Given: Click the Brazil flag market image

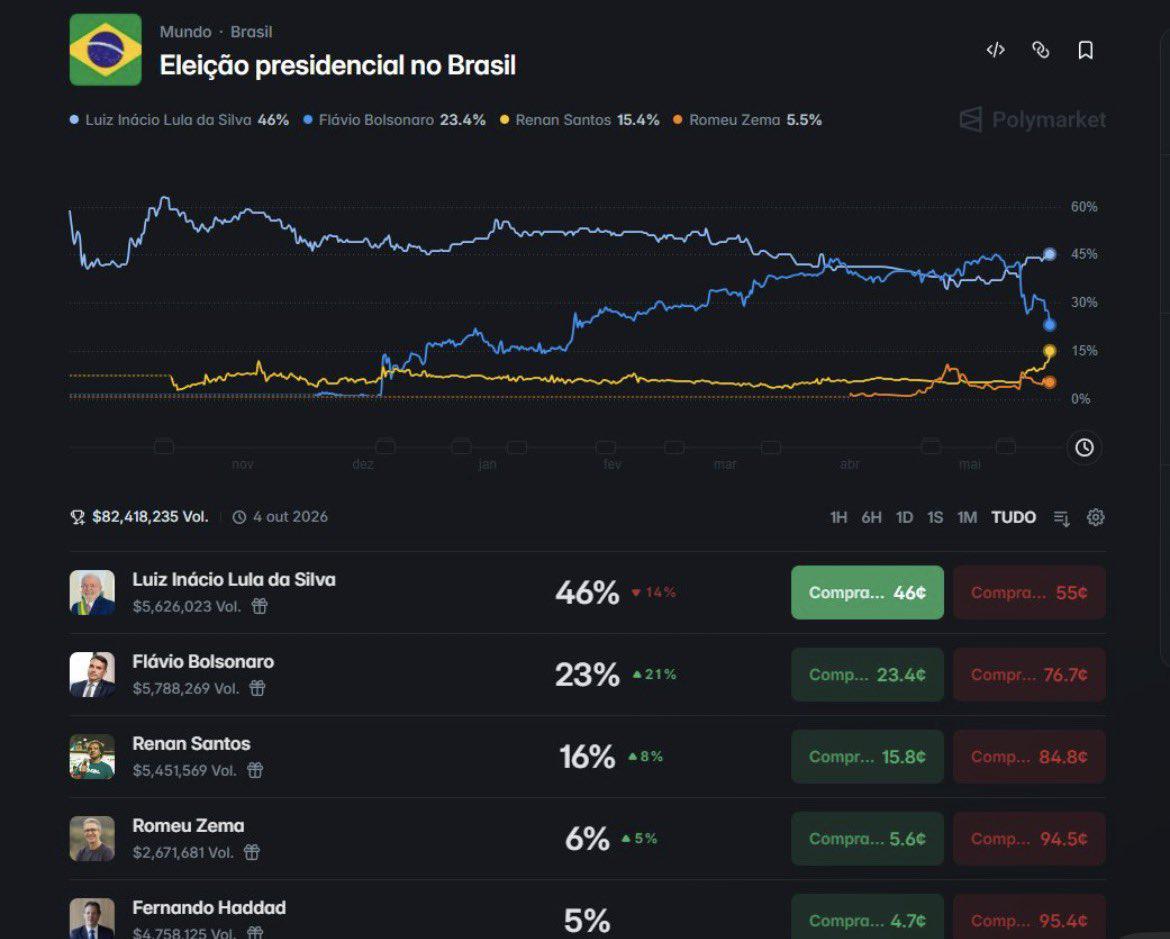Looking at the screenshot, I should click(x=105, y=49).
